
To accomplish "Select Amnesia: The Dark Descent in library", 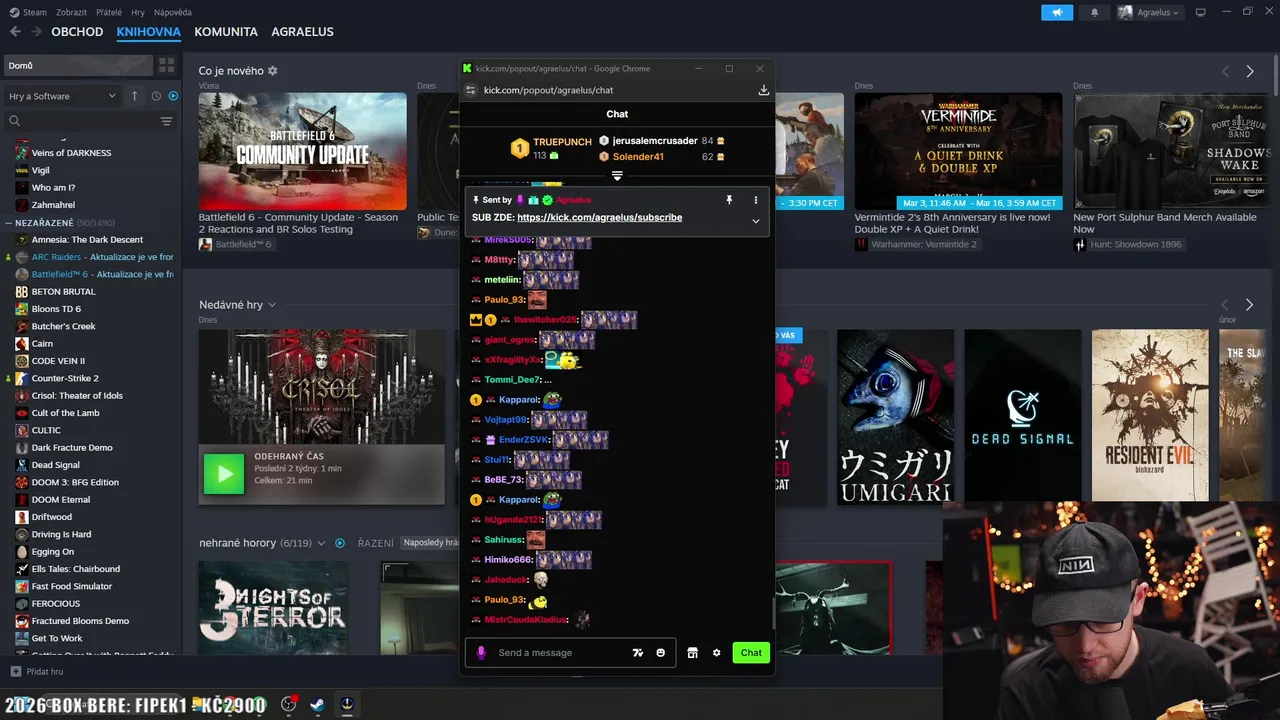I will coord(87,240).
